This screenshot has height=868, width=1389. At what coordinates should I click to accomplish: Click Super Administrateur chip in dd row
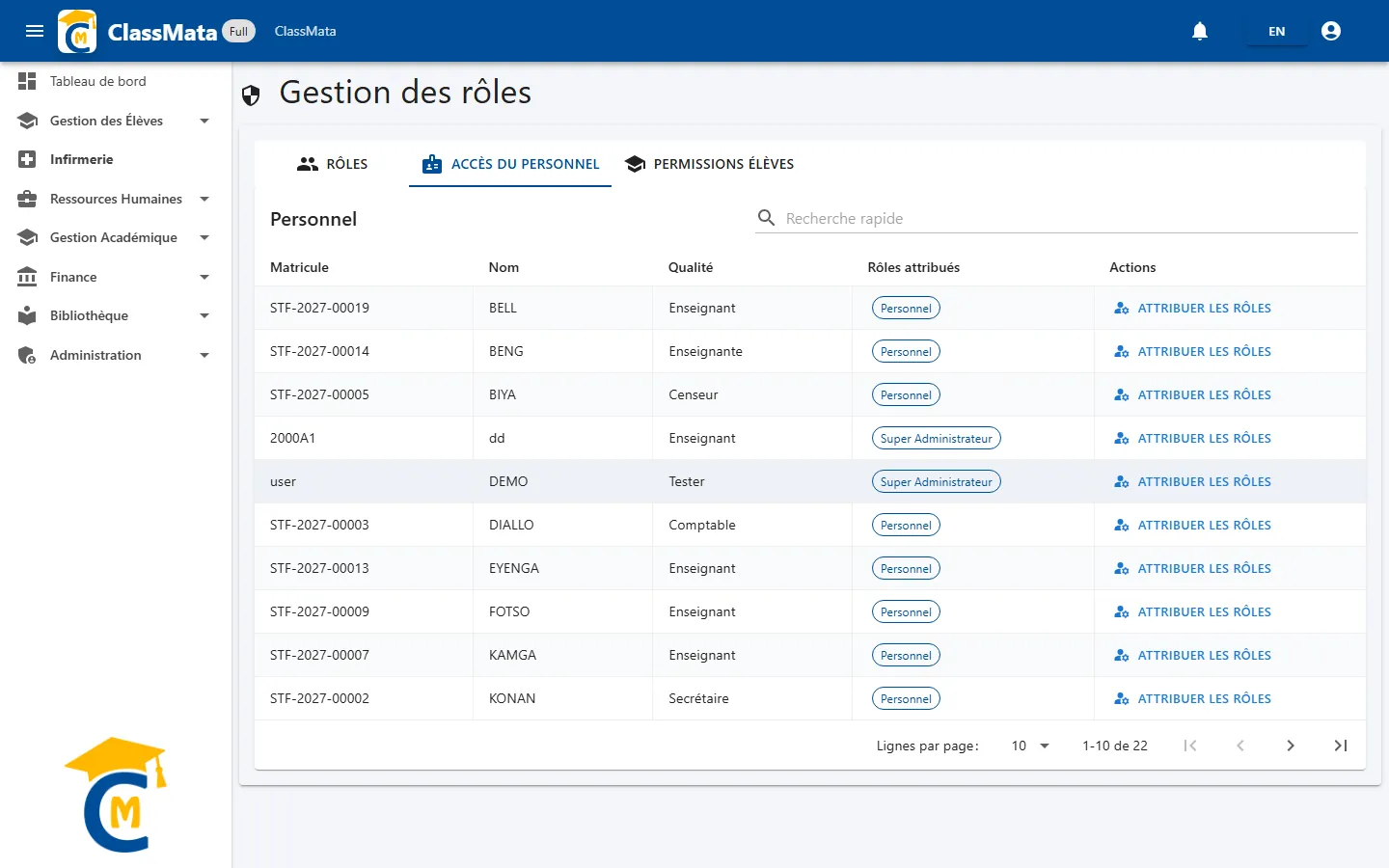(x=936, y=439)
